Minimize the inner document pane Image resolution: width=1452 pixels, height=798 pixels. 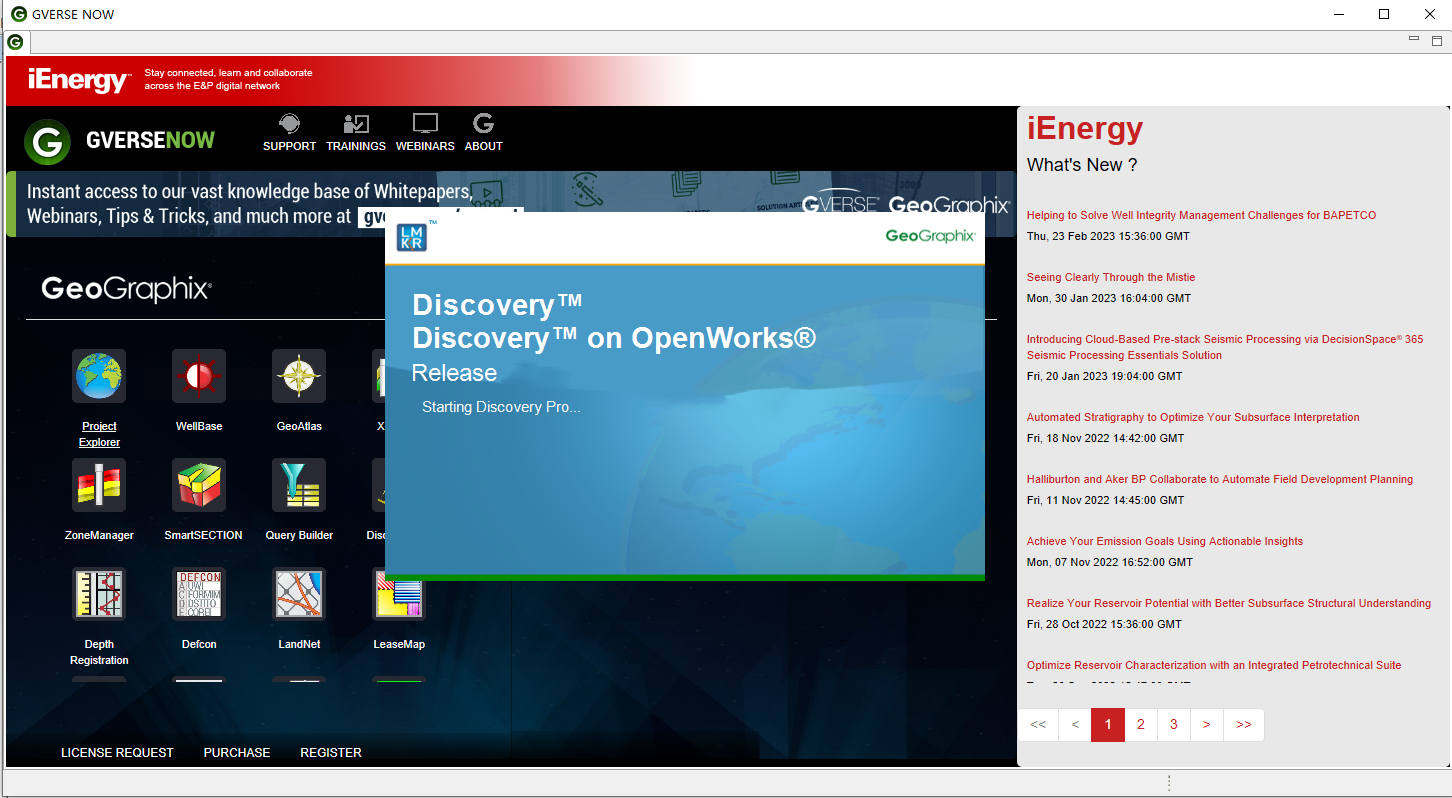tap(1414, 40)
